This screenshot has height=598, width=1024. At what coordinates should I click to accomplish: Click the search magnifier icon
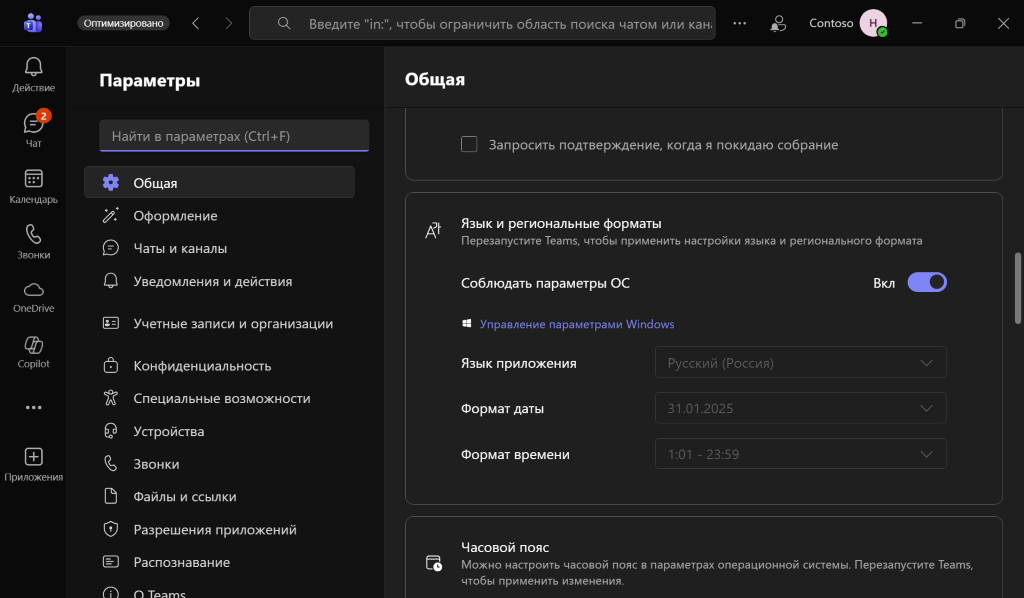pos(283,24)
